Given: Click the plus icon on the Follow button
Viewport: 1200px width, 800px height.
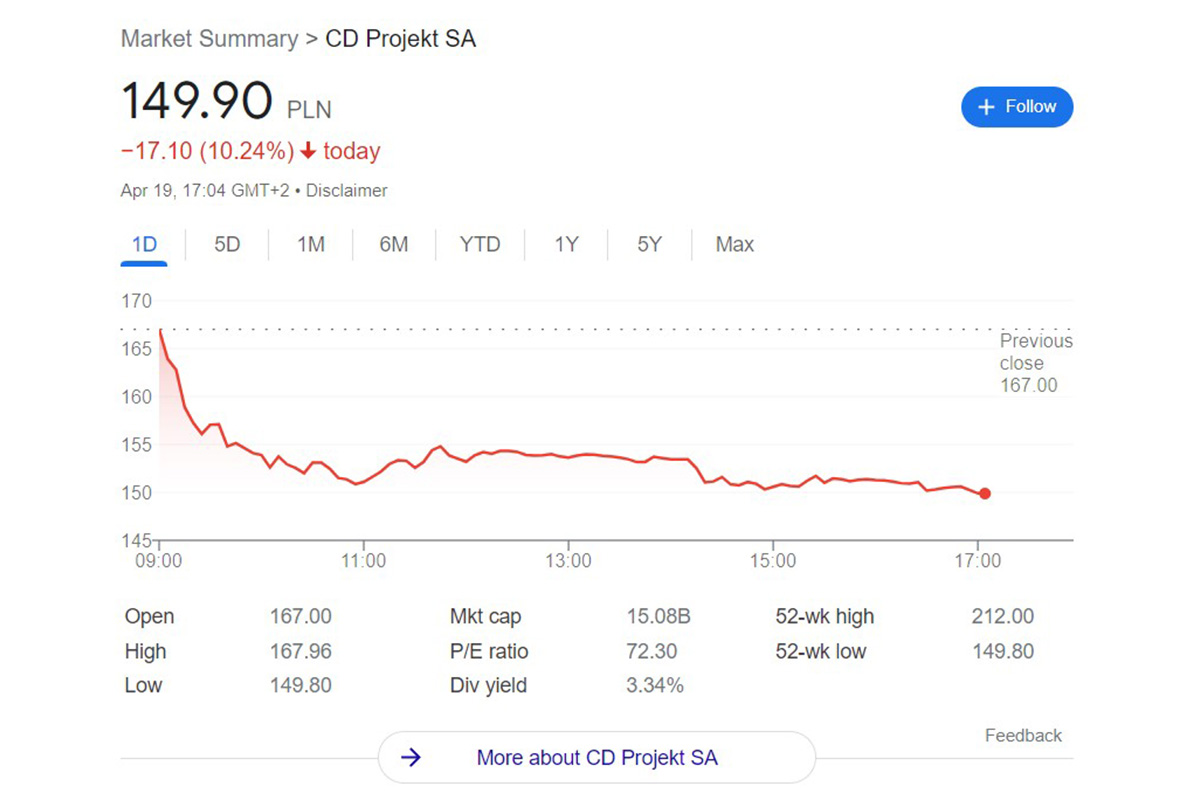Looking at the screenshot, I should [x=985, y=107].
